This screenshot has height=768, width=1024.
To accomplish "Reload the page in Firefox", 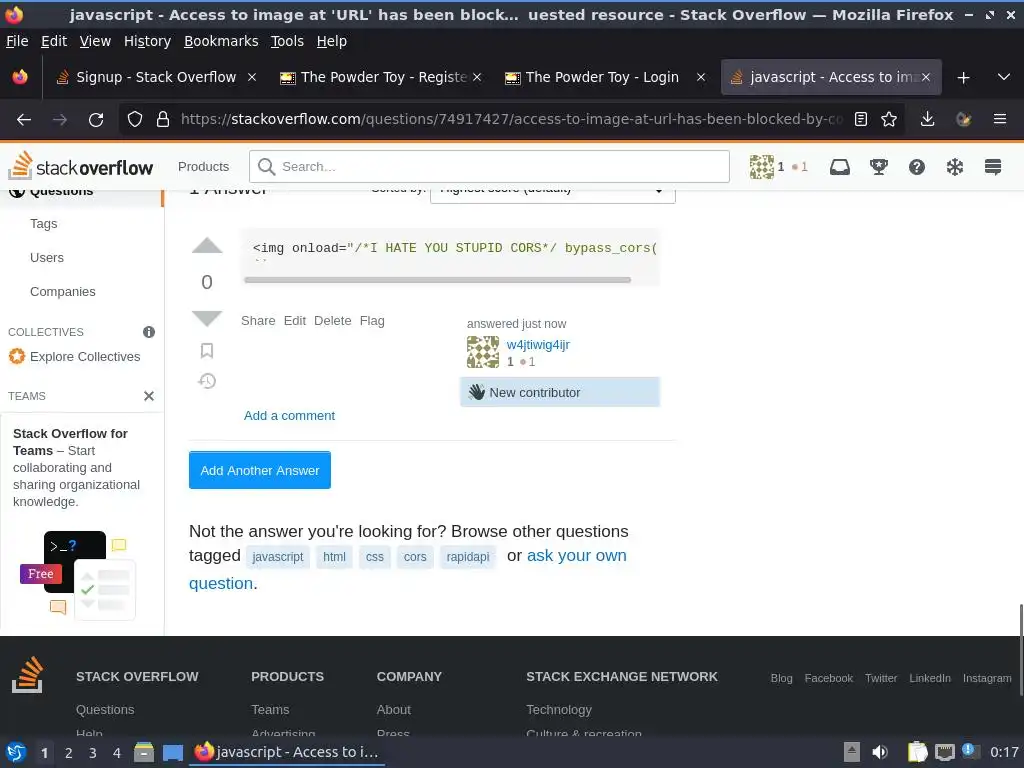I will click(96, 120).
